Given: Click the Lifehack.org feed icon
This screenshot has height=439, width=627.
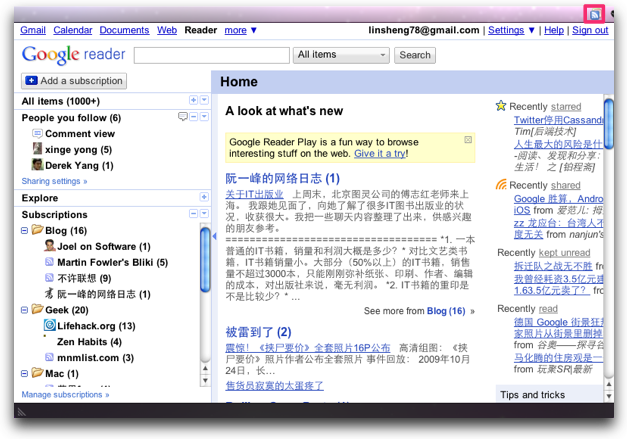Looking at the screenshot, I should (49, 326).
